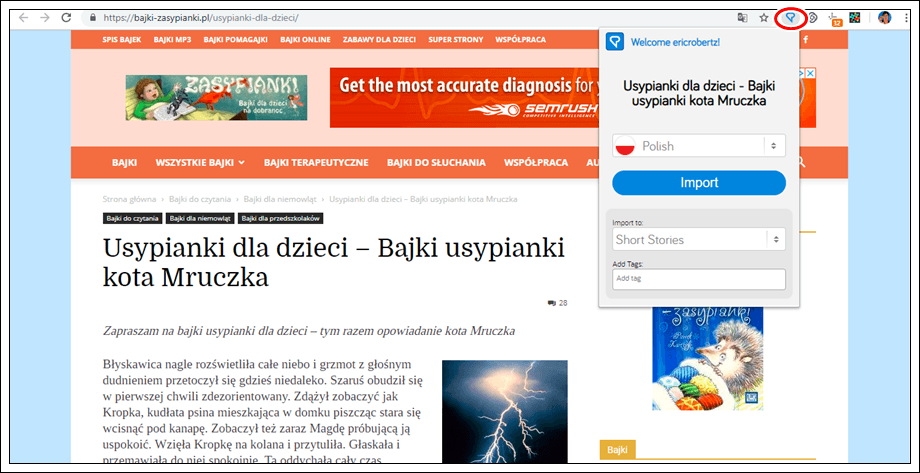This screenshot has height=473, width=920.
Task: Open the Polish language dropdown
Action: pos(699,146)
